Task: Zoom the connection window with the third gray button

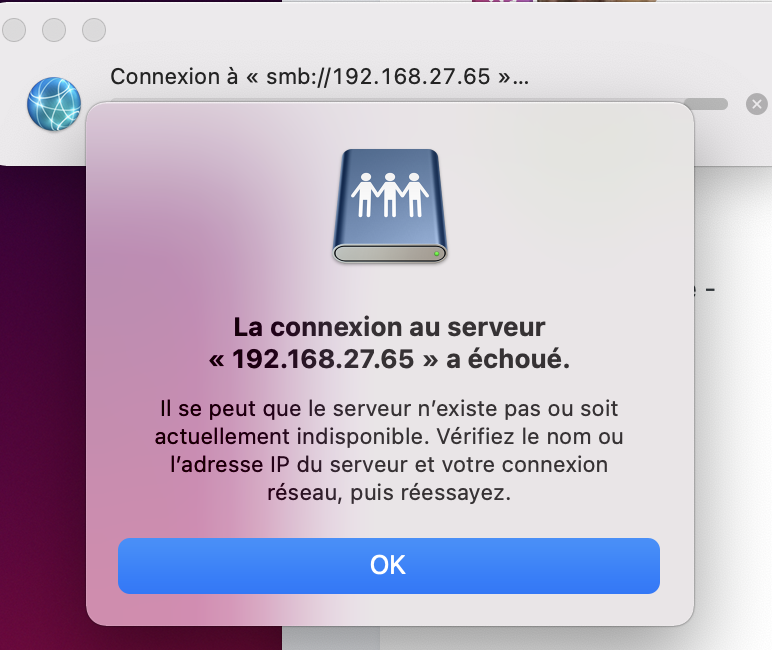Action: click(94, 30)
